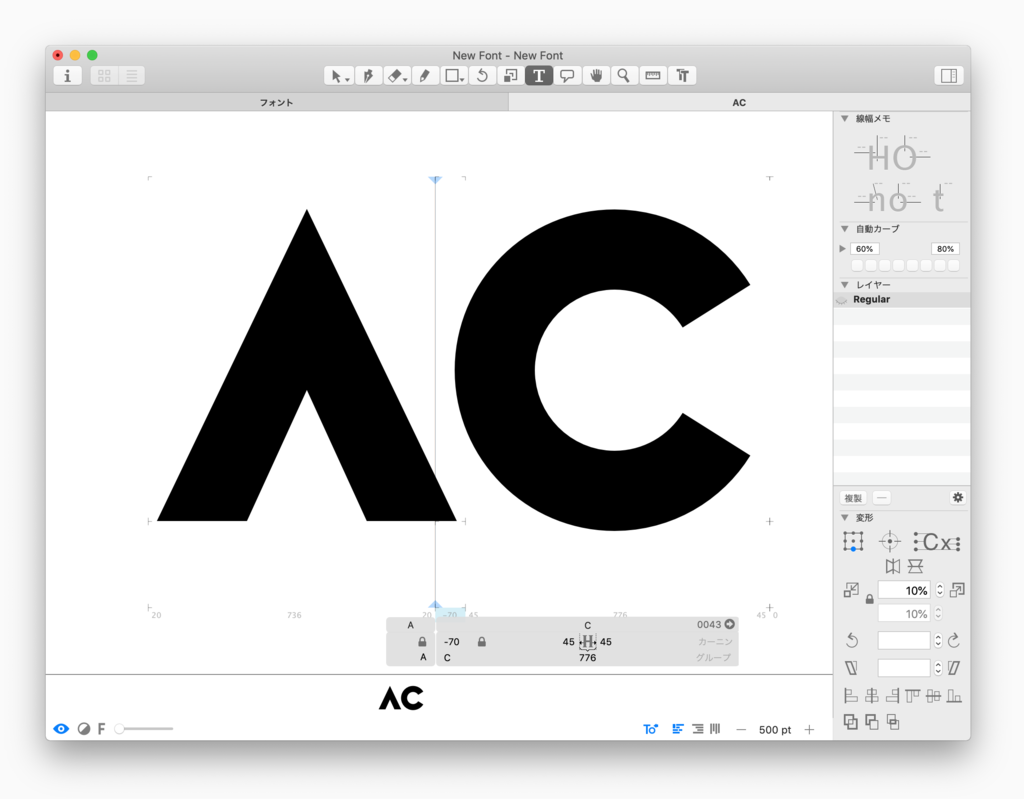Image resolution: width=1024 pixels, height=799 pixels.
Task: Switch to the AC edit tab
Action: (739, 103)
